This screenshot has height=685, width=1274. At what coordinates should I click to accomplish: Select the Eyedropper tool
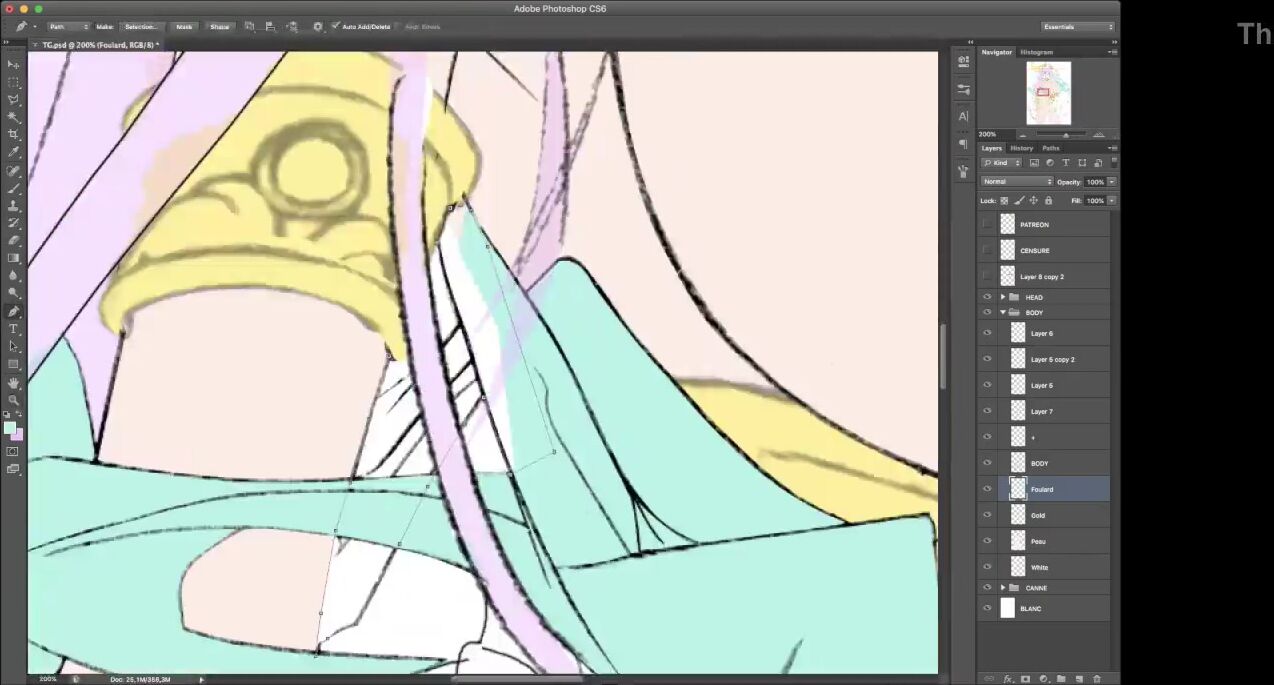tap(13, 152)
